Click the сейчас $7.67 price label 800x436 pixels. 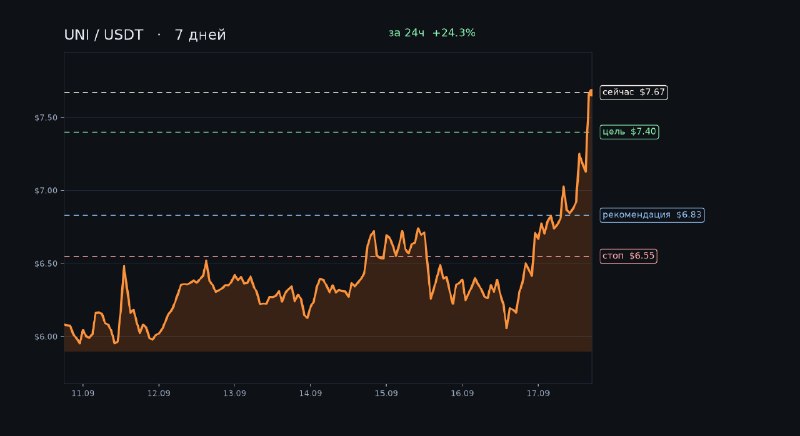coord(633,92)
